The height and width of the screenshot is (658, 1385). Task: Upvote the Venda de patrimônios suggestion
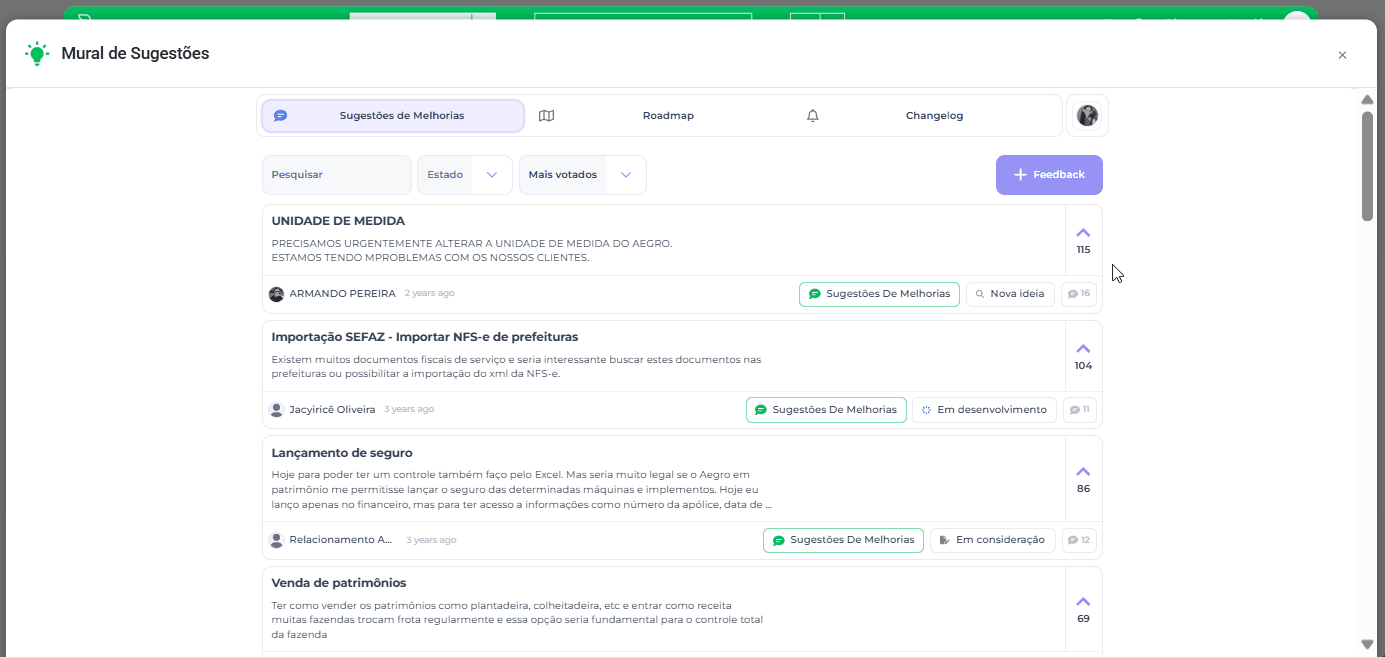[x=1083, y=601]
